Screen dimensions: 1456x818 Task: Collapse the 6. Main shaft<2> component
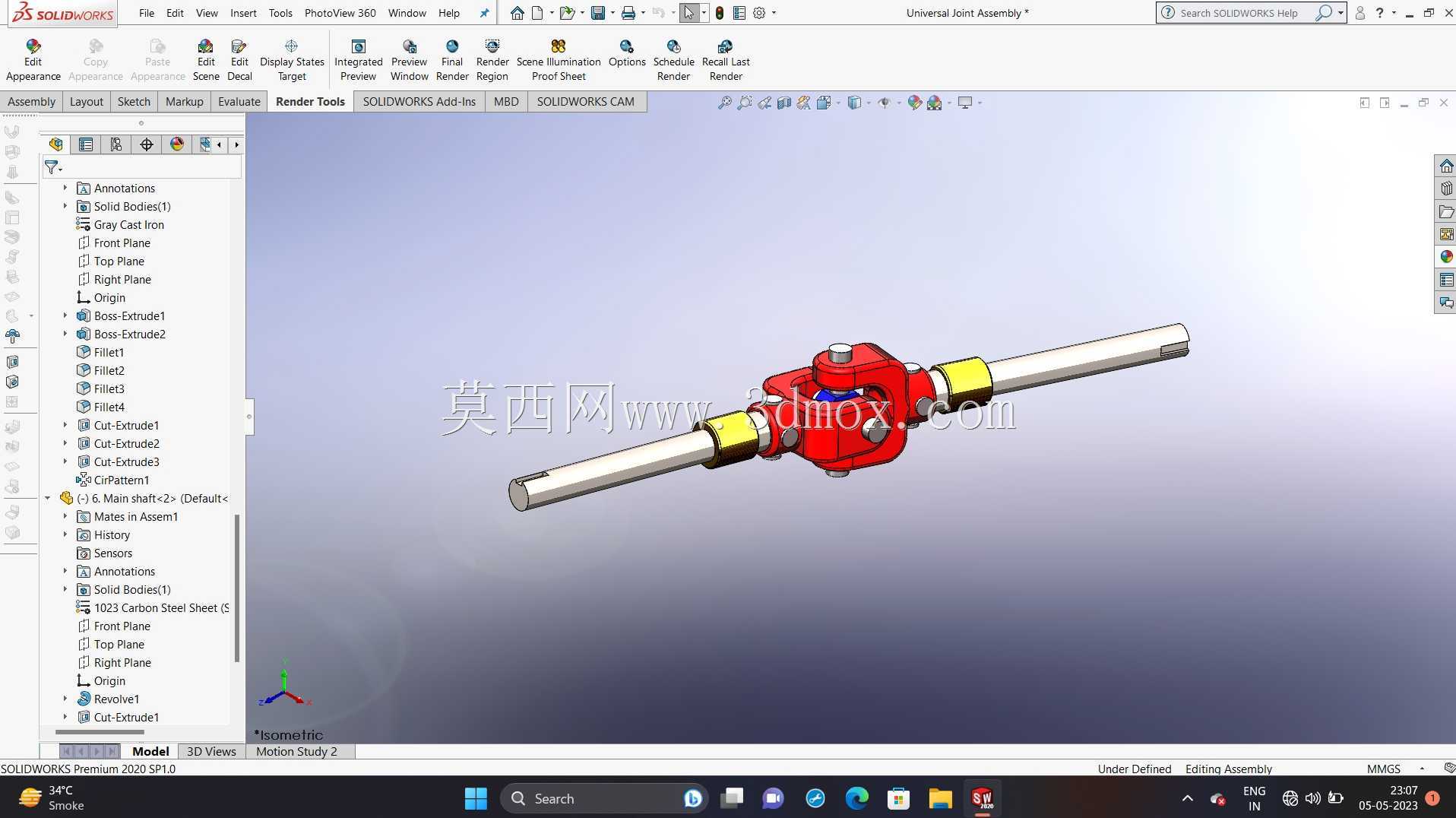coord(48,498)
